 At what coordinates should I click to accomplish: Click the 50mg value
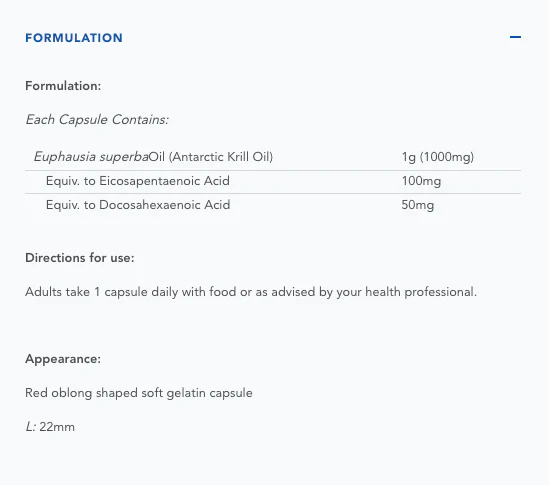point(418,205)
